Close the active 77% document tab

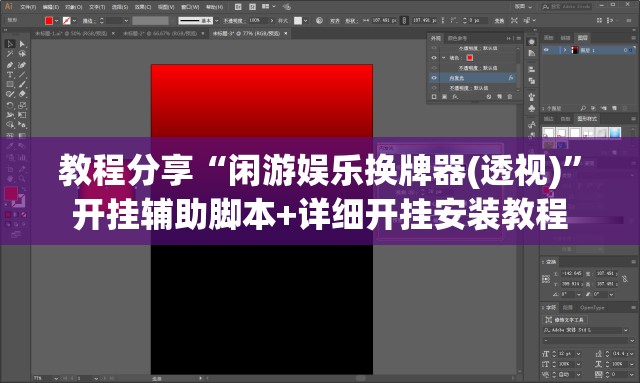pos(286,33)
